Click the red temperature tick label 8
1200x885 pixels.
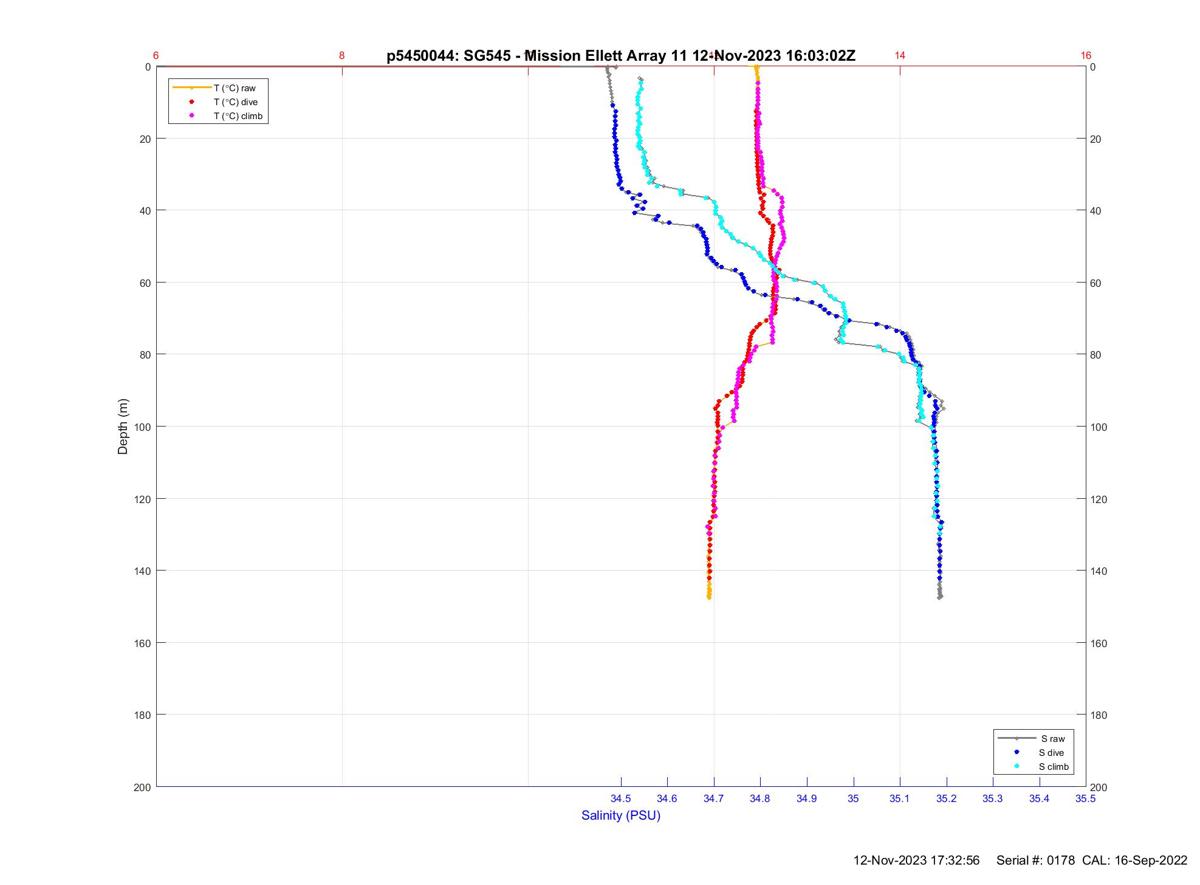pyautogui.click(x=342, y=55)
